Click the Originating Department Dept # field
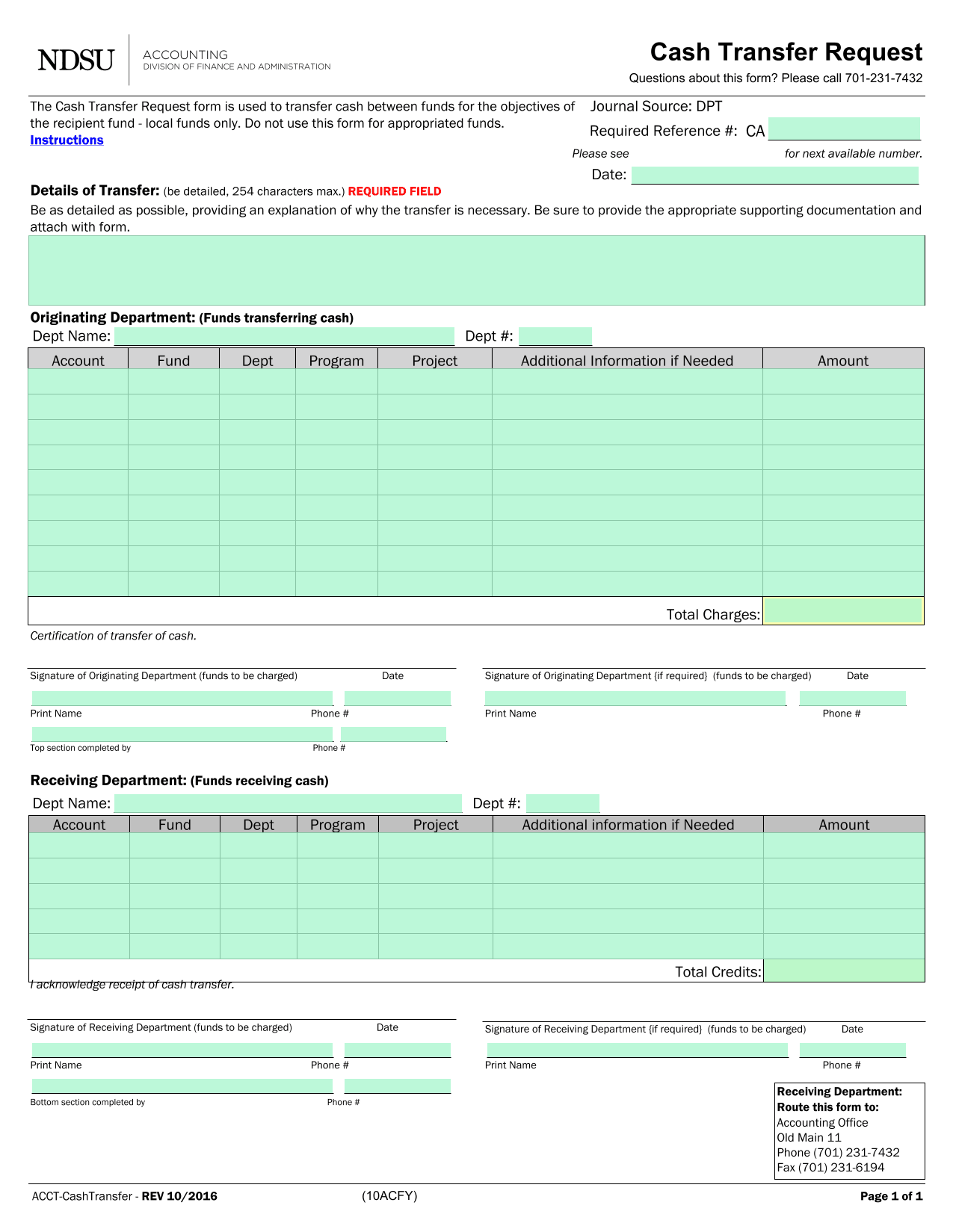 tap(555, 336)
